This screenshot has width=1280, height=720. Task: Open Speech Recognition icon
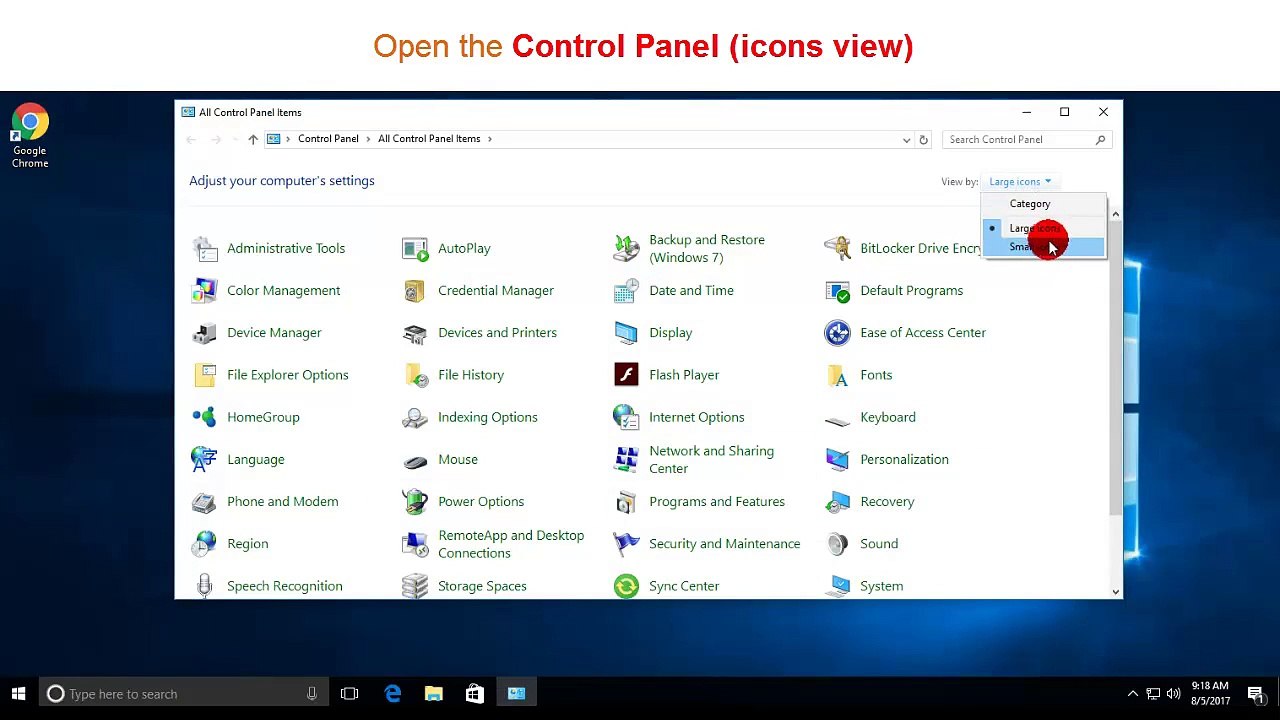[x=205, y=586]
